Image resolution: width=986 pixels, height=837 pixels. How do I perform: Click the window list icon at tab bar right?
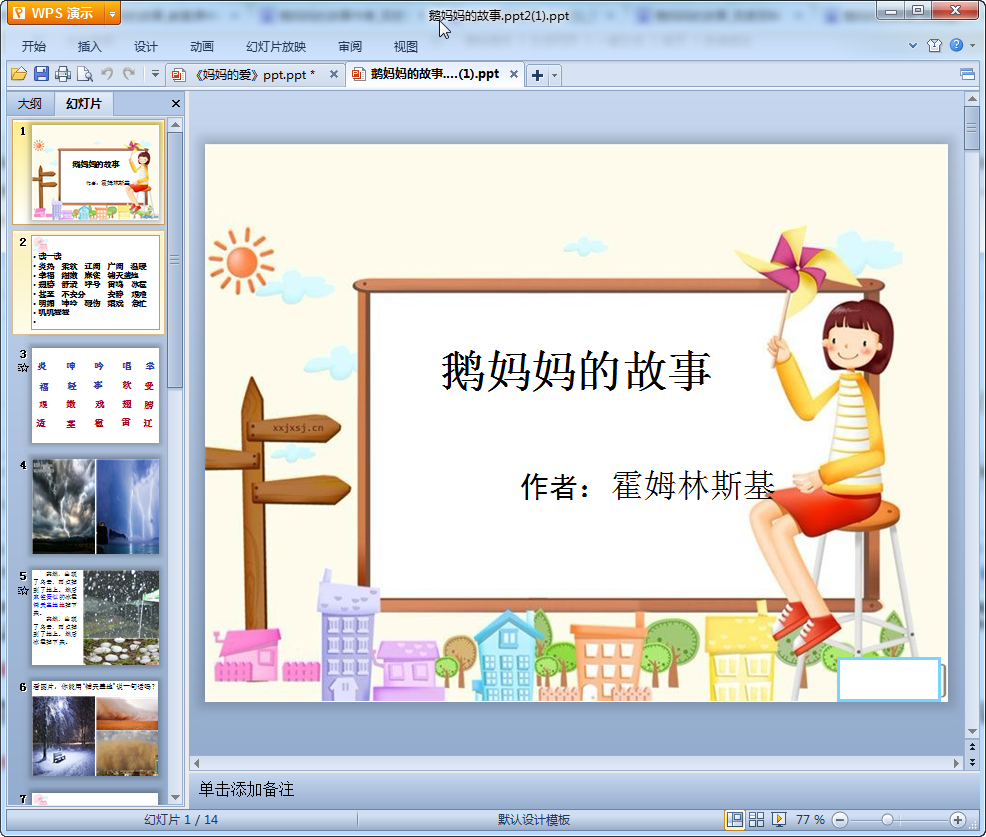(x=967, y=75)
